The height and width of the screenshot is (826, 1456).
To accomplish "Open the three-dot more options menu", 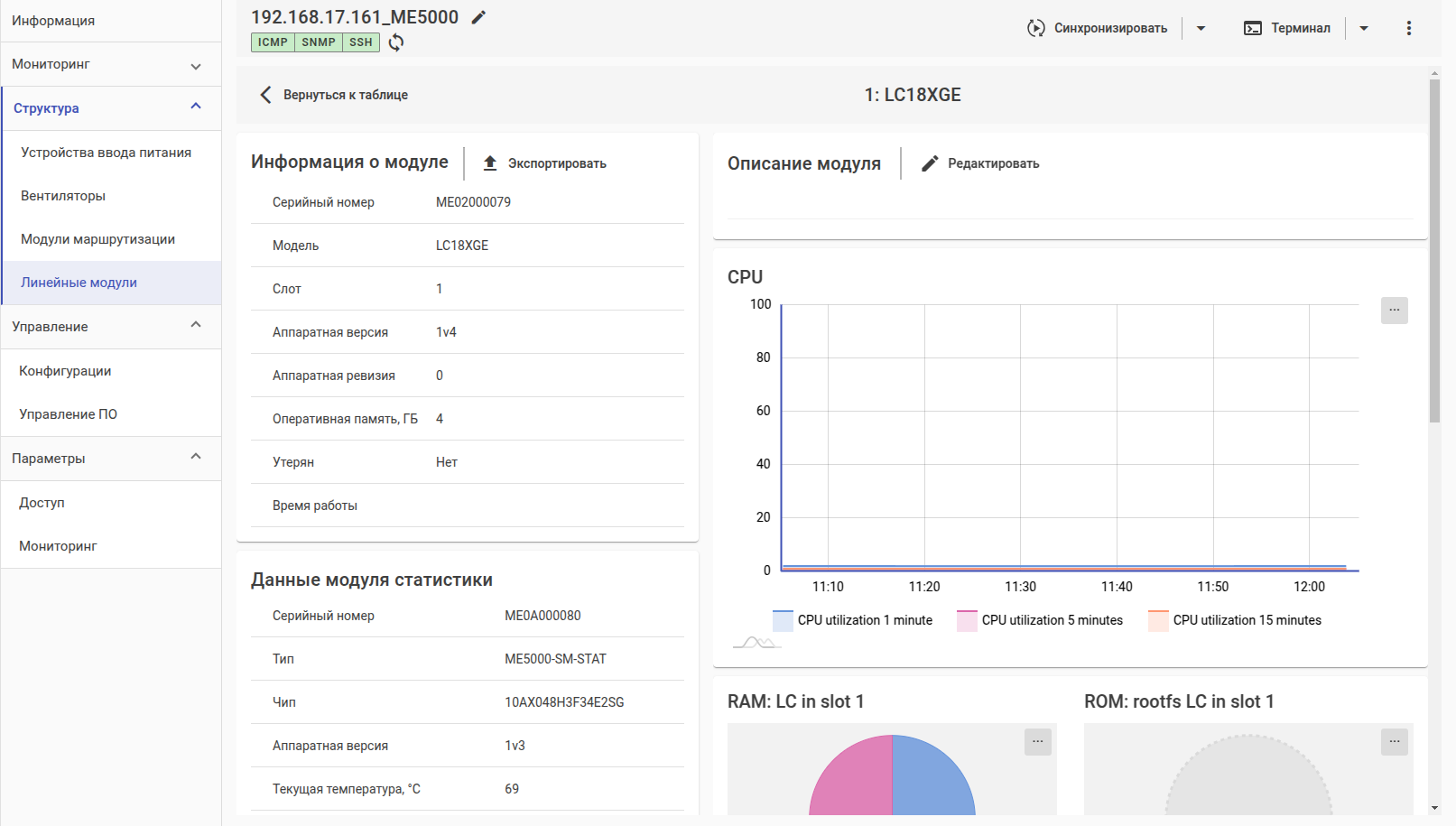I will coord(1408,28).
